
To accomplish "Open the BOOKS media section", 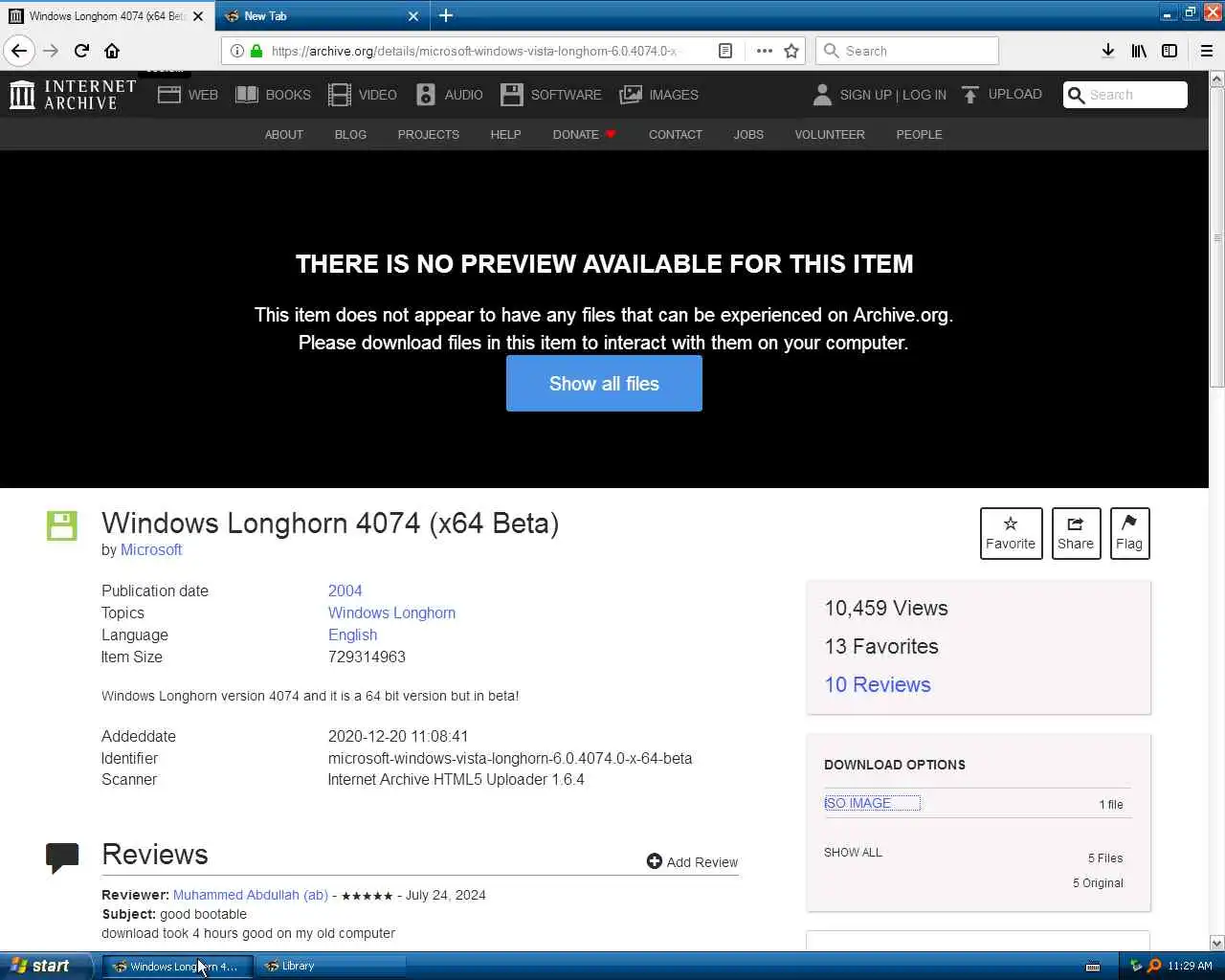I will point(274,95).
